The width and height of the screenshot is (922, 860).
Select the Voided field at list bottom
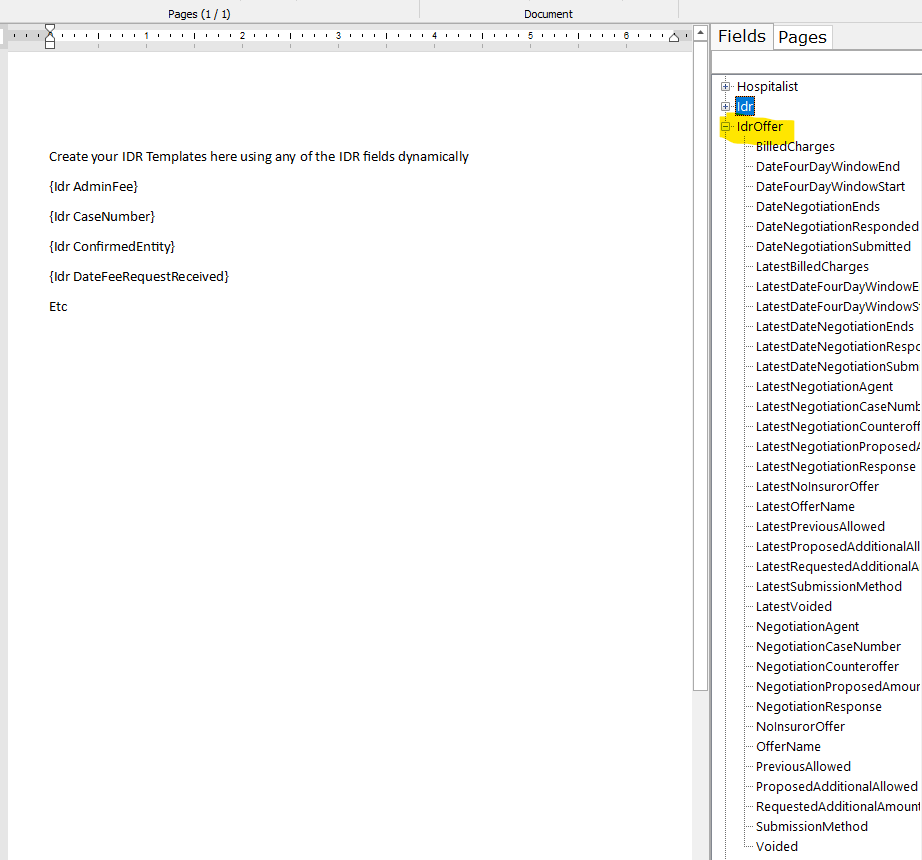point(777,847)
